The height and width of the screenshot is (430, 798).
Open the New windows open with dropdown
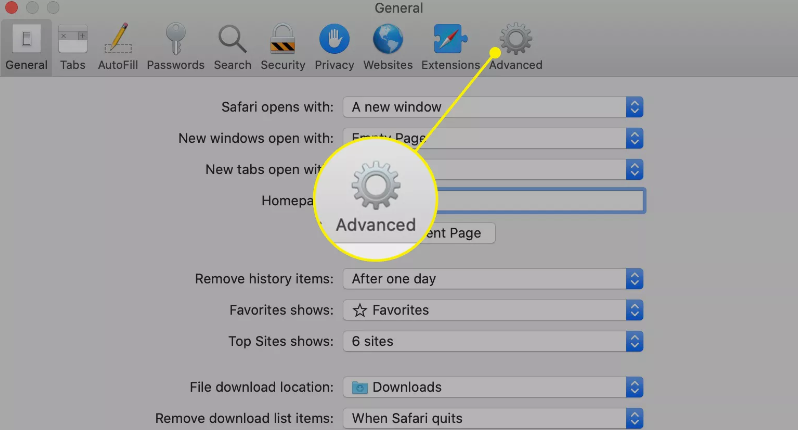(493, 138)
